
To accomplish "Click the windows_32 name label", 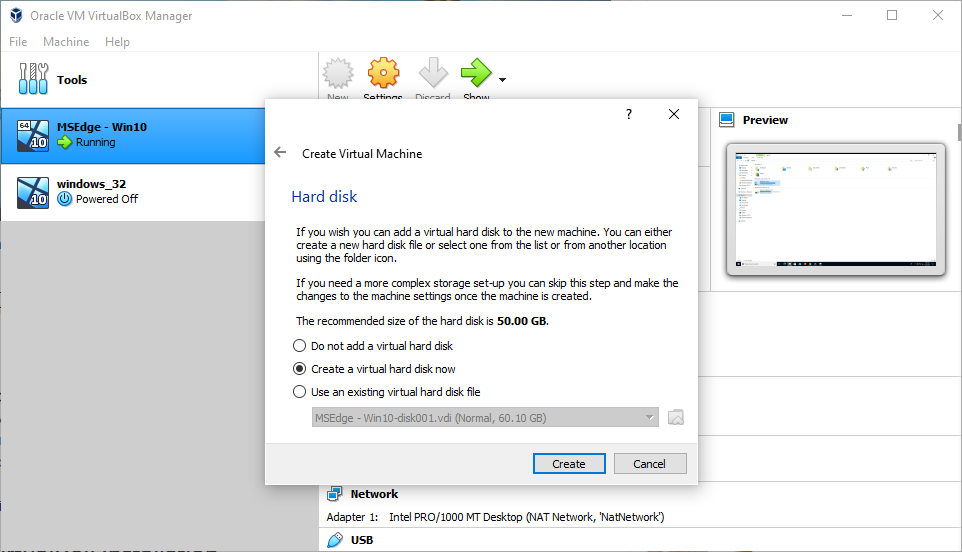I will (91, 184).
